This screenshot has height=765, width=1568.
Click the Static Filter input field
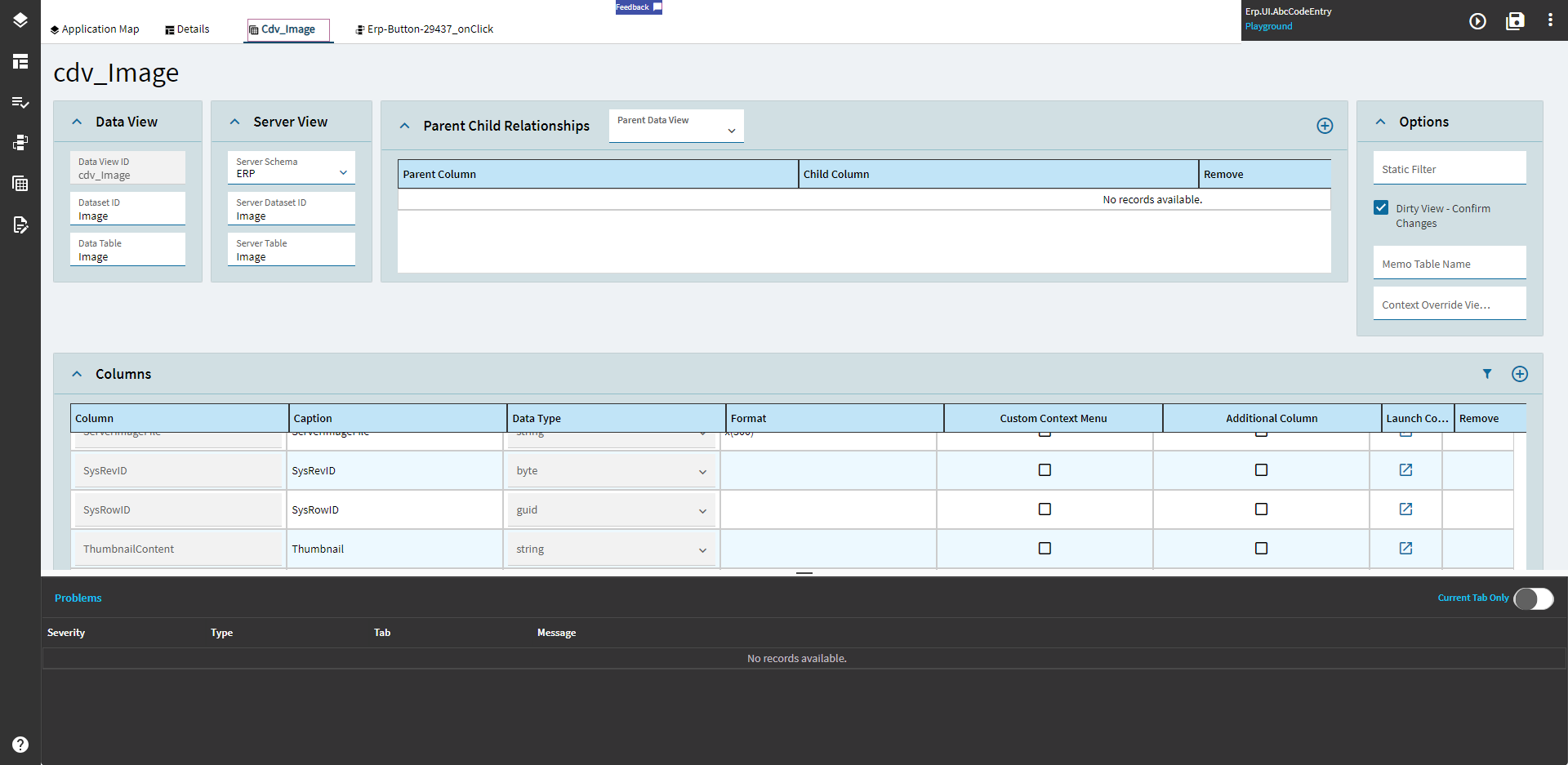tap(1449, 169)
